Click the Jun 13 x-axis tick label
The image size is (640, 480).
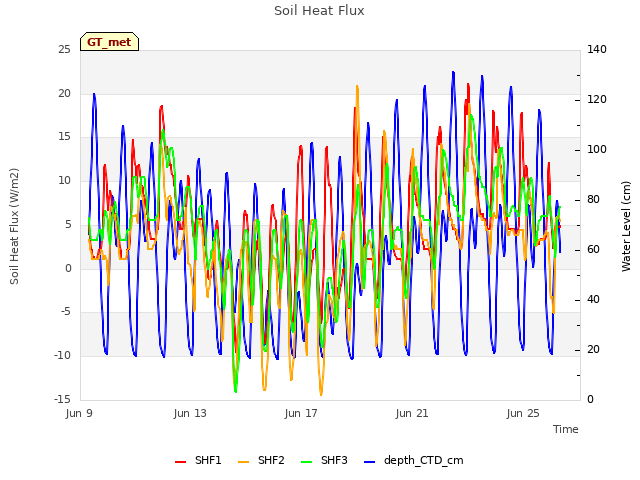coord(190,413)
